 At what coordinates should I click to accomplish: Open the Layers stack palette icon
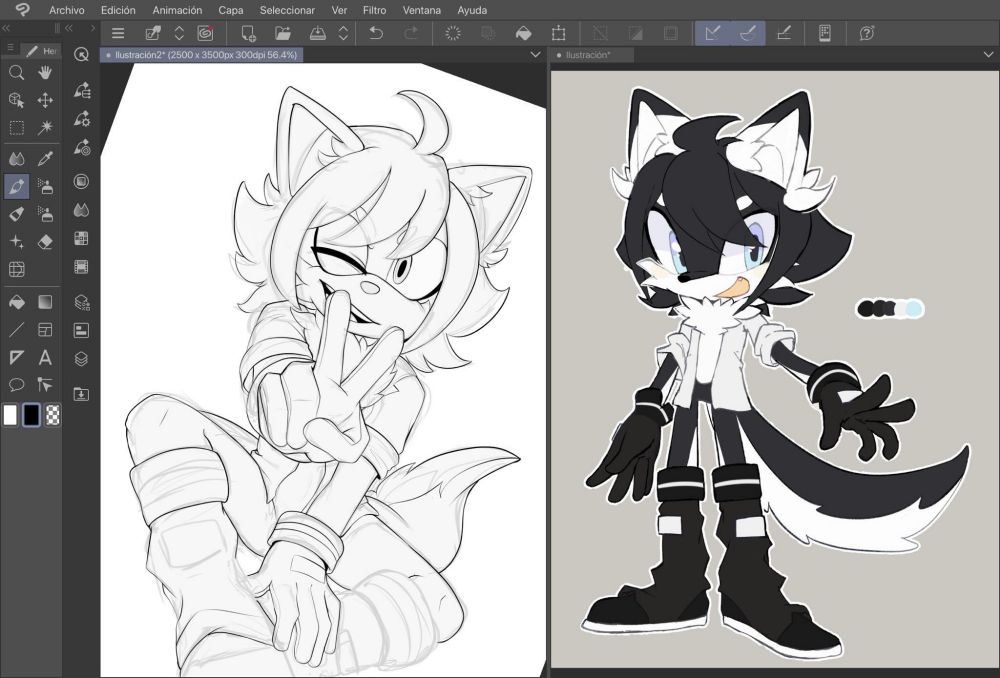81,359
